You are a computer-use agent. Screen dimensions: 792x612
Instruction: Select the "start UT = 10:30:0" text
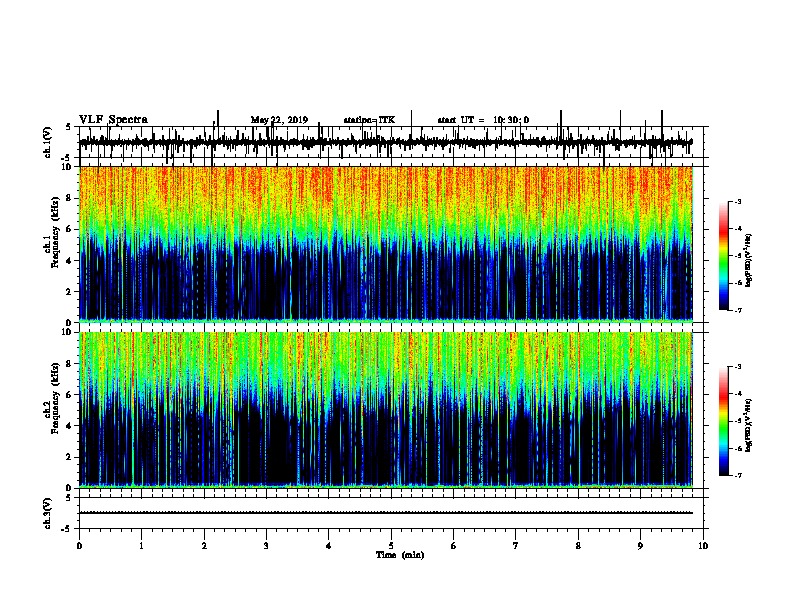483,120
